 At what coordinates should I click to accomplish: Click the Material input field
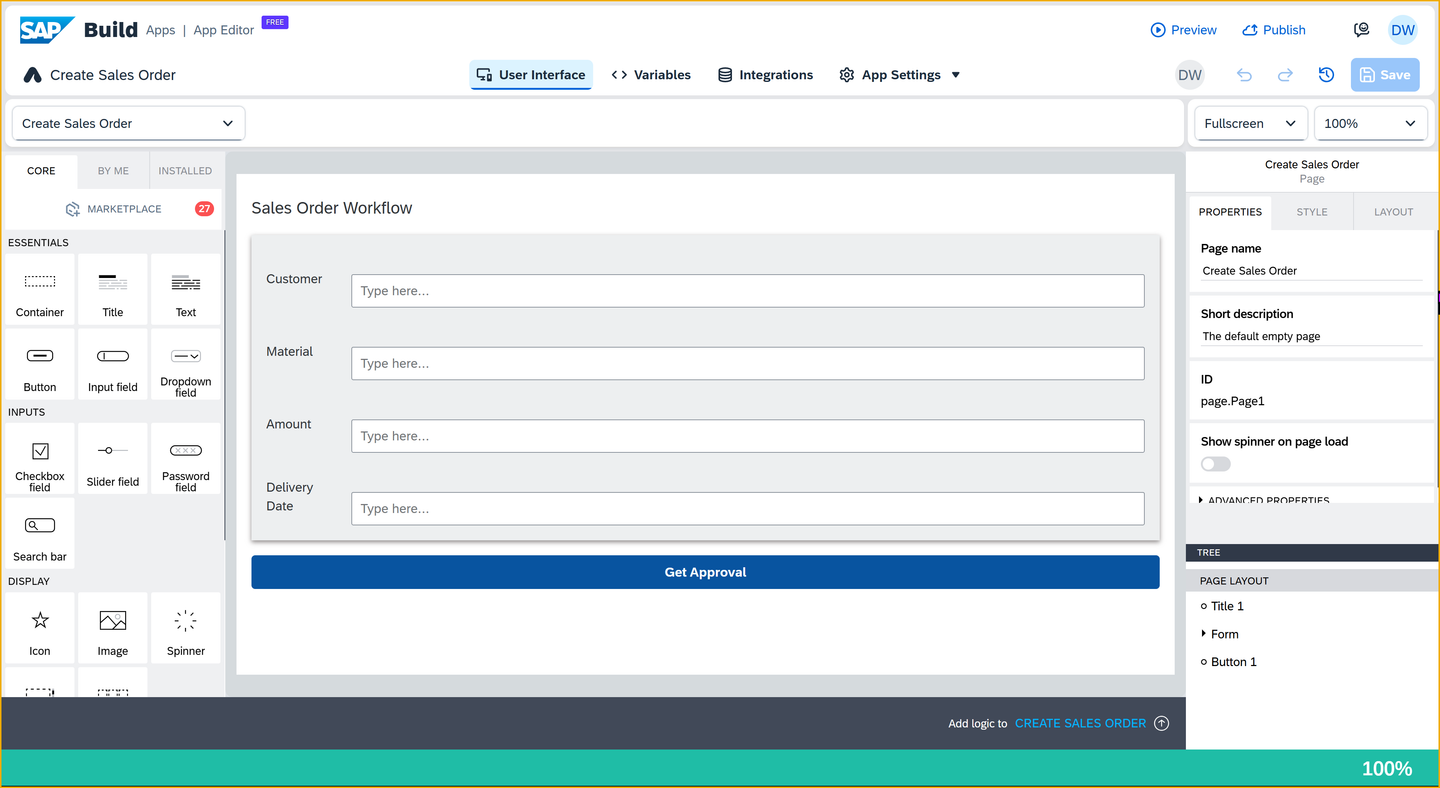coord(747,363)
